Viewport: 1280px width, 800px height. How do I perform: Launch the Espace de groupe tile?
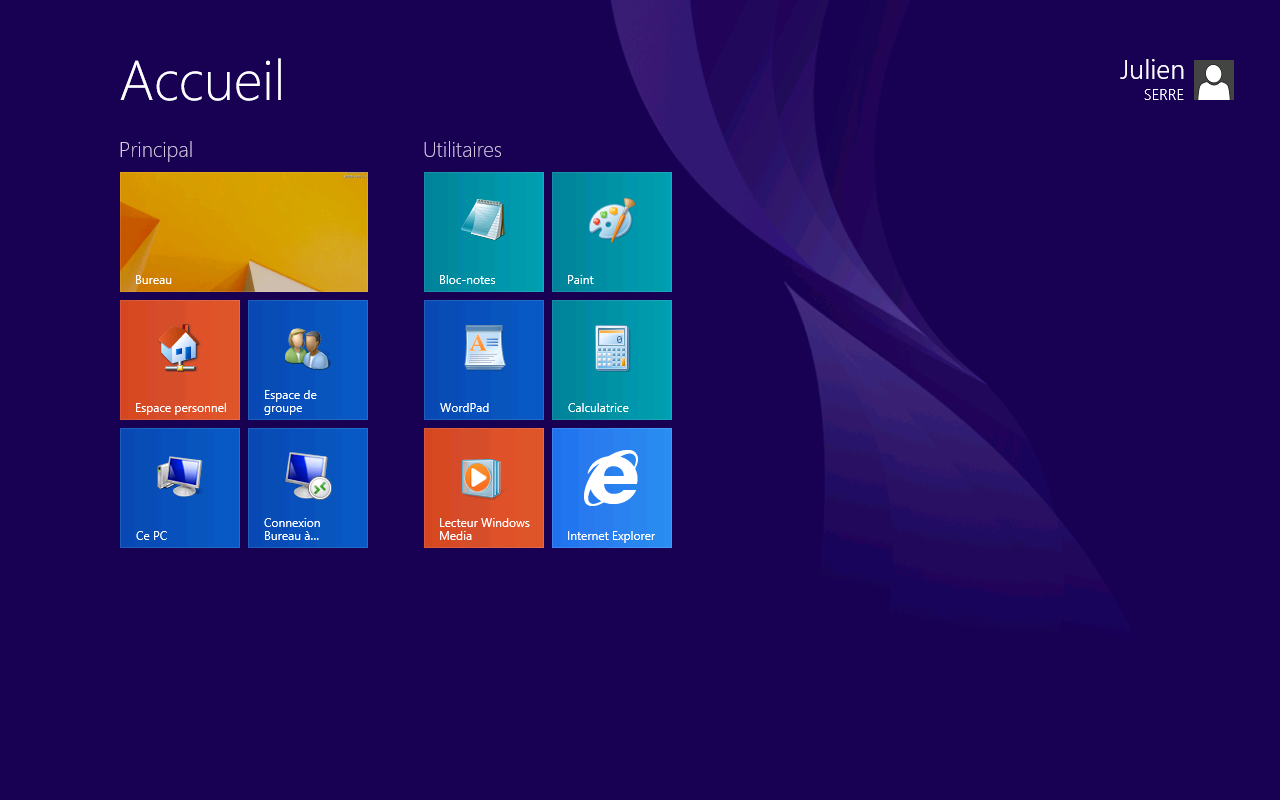(x=308, y=360)
